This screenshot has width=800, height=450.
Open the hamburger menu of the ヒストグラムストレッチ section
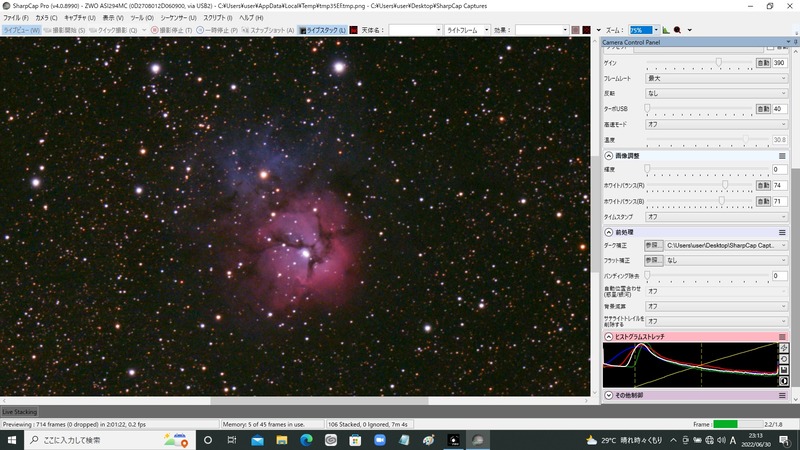[782, 337]
